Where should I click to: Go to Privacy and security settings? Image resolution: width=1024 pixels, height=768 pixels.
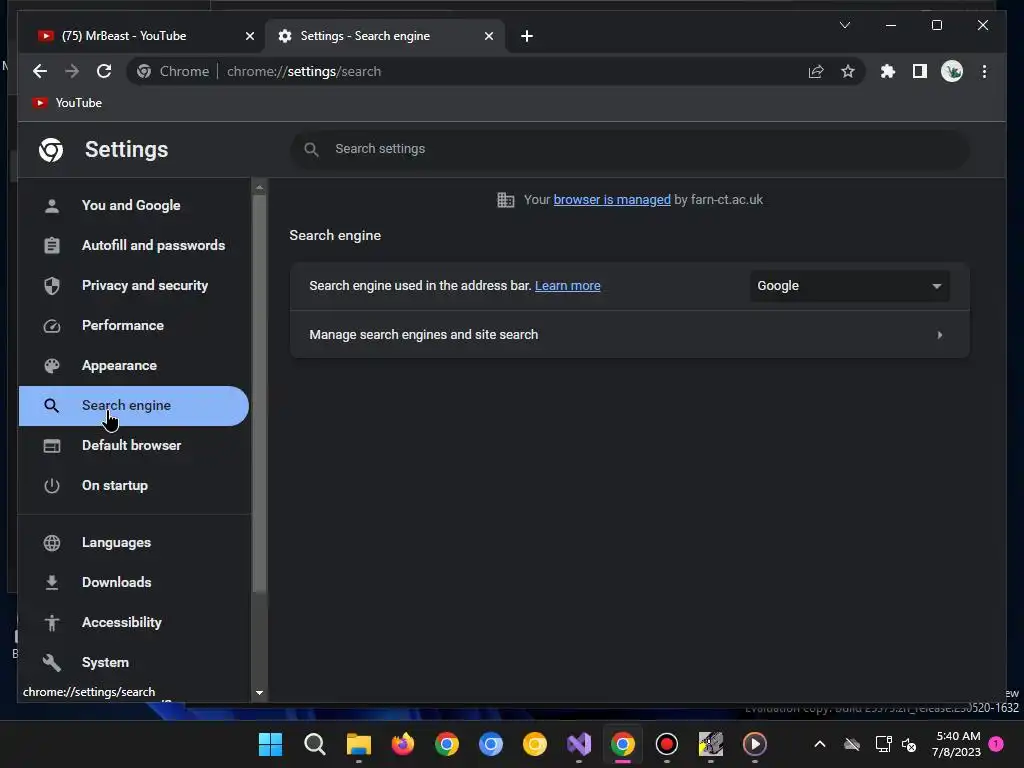[134, 285]
